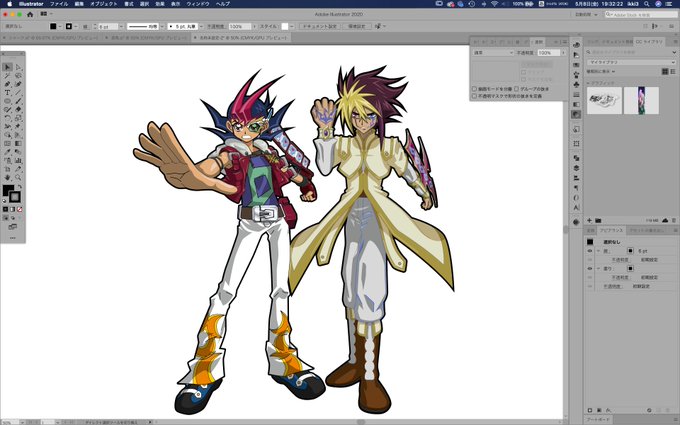Click 環境設定 button
This screenshot has width=680, height=425.
356,26
